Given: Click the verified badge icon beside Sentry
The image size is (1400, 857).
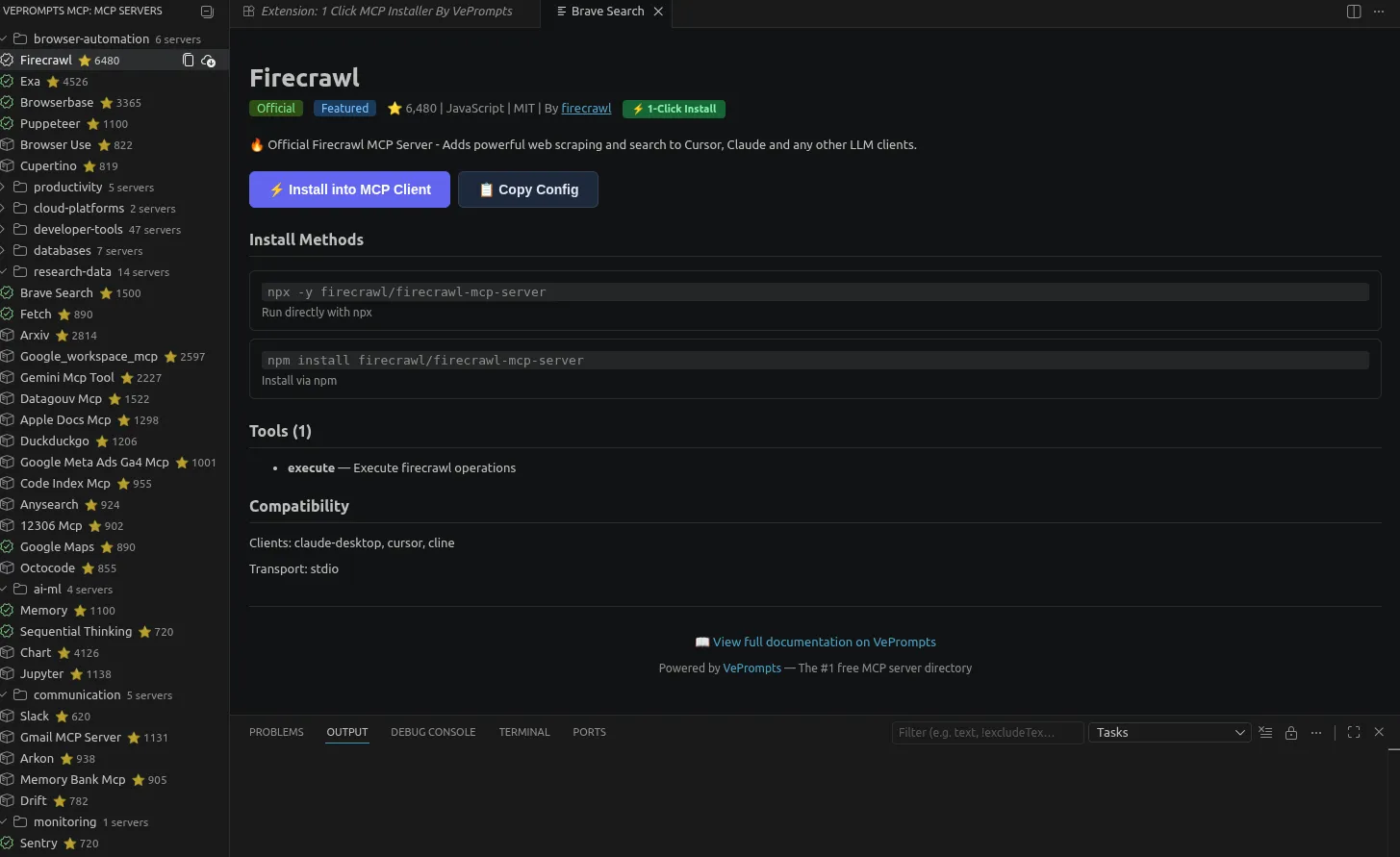Looking at the screenshot, I should pos(7,844).
